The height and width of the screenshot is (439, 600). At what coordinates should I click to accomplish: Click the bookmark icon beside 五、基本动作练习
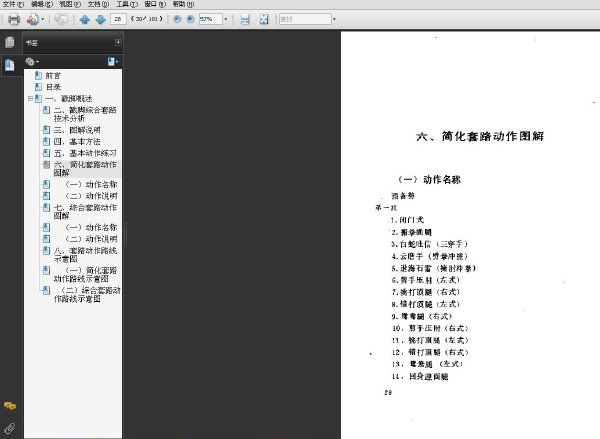(x=46, y=153)
